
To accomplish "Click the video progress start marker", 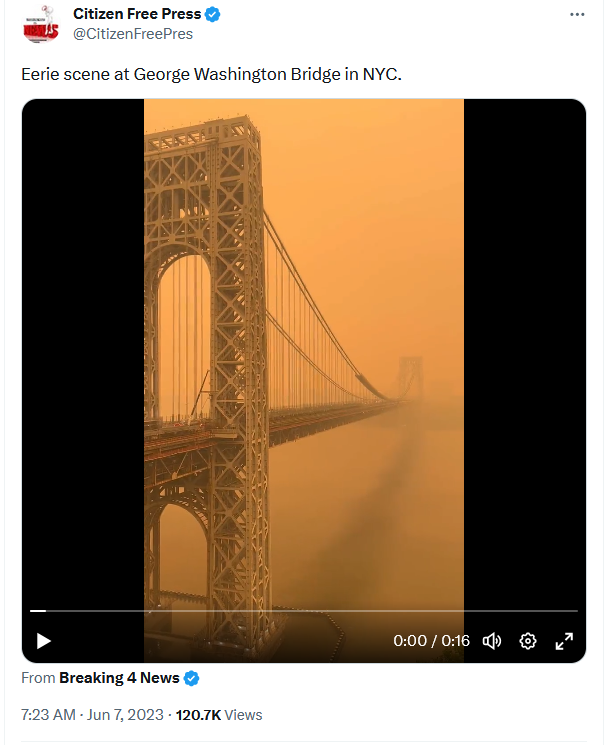I will tap(38, 611).
